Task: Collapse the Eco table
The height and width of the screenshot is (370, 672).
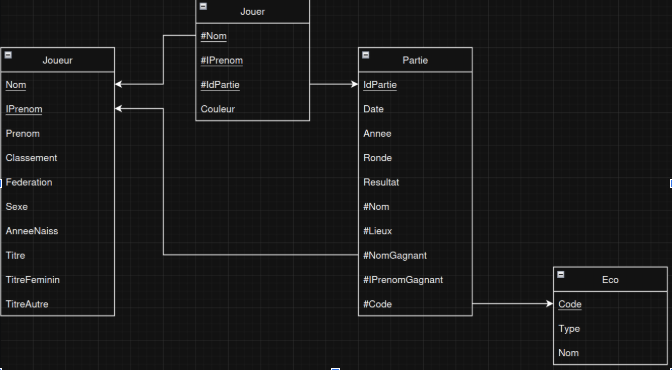Action: pos(561,274)
